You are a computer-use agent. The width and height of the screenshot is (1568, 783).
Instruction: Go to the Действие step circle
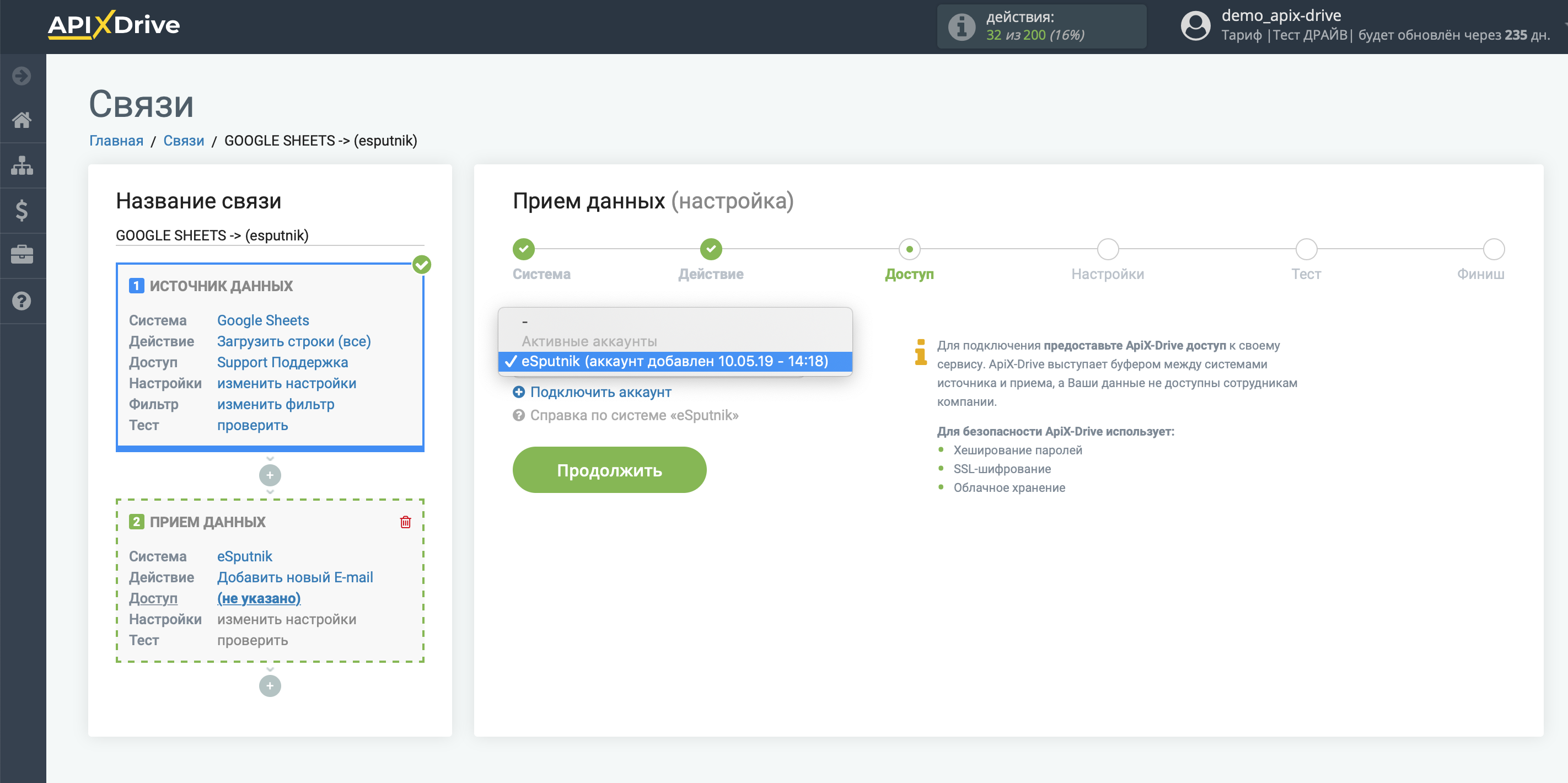pos(711,249)
